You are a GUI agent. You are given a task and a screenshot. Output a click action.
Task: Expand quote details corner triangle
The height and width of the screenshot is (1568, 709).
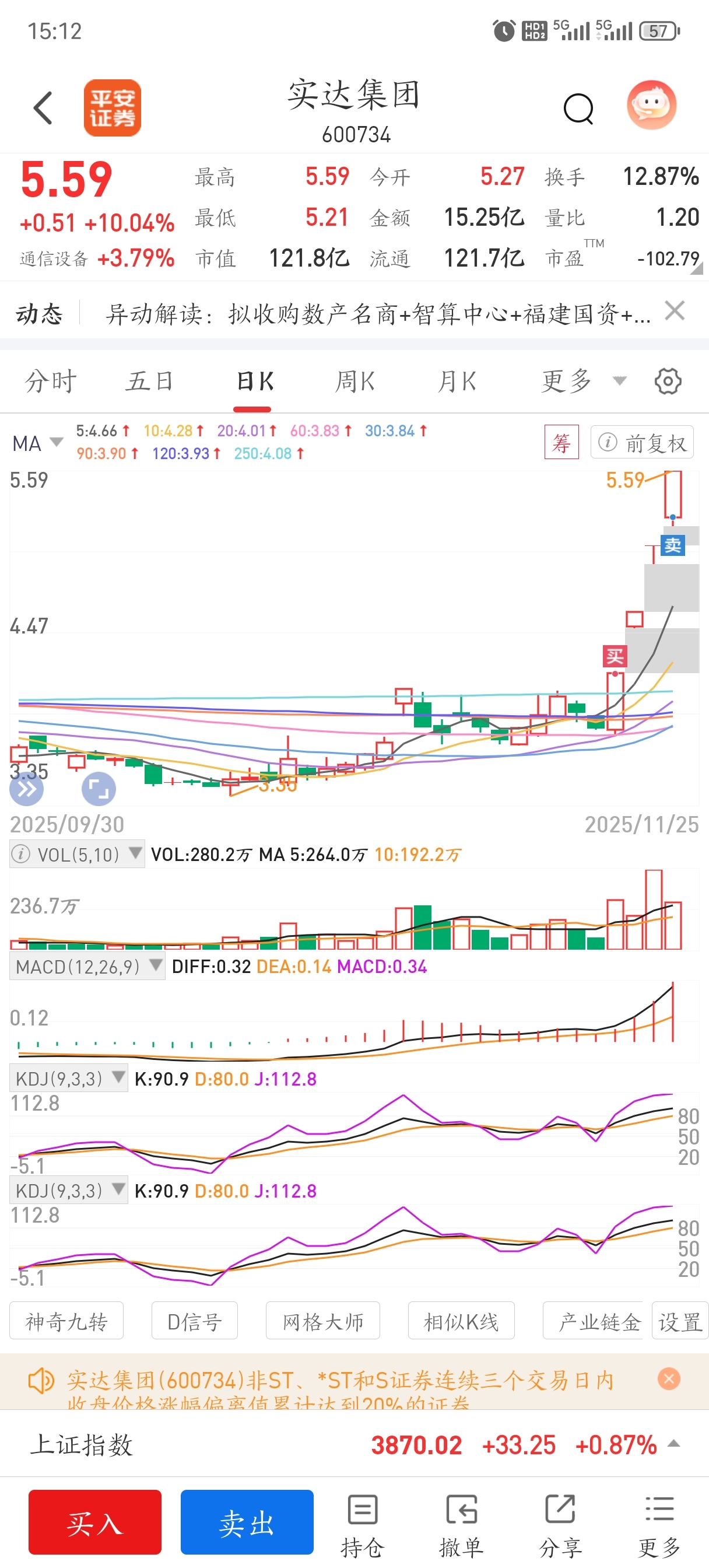point(696,268)
